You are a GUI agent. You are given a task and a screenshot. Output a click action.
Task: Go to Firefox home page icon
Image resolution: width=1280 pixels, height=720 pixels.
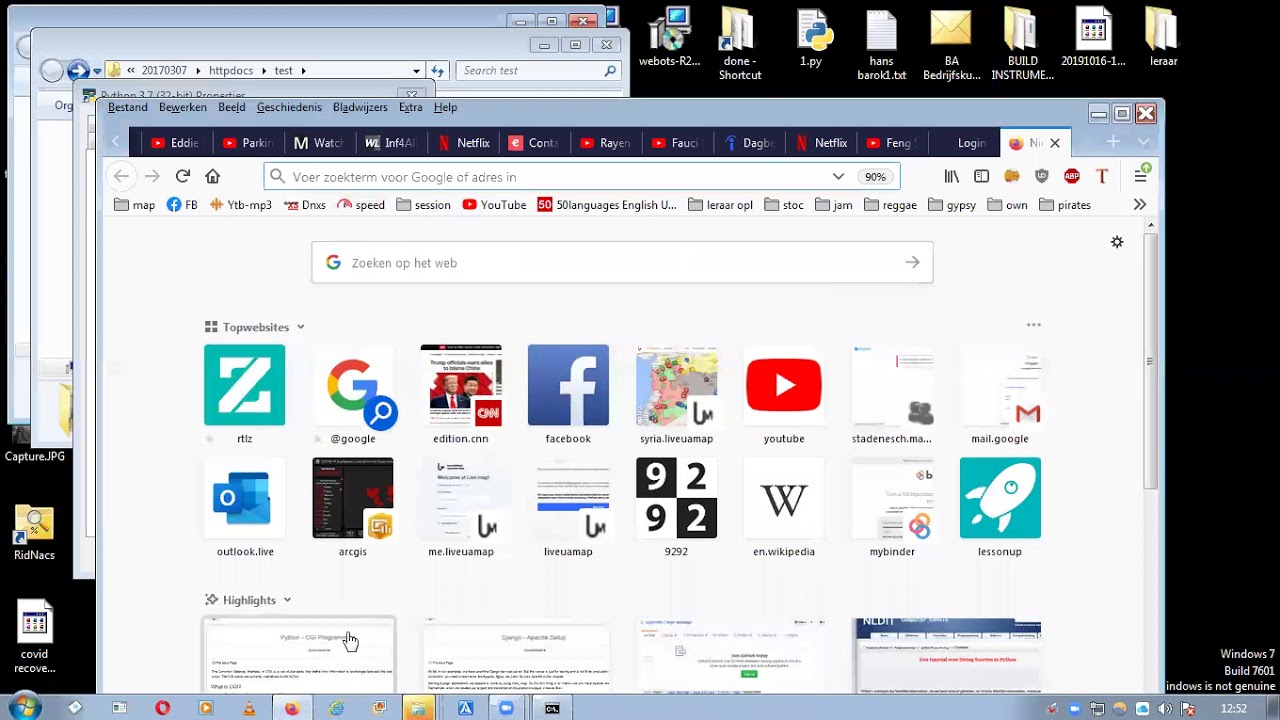click(212, 176)
